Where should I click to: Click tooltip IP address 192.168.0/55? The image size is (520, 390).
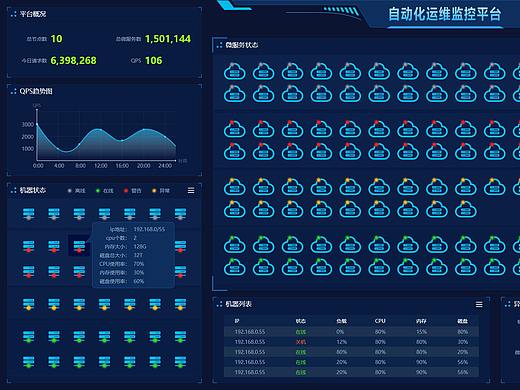149,229
